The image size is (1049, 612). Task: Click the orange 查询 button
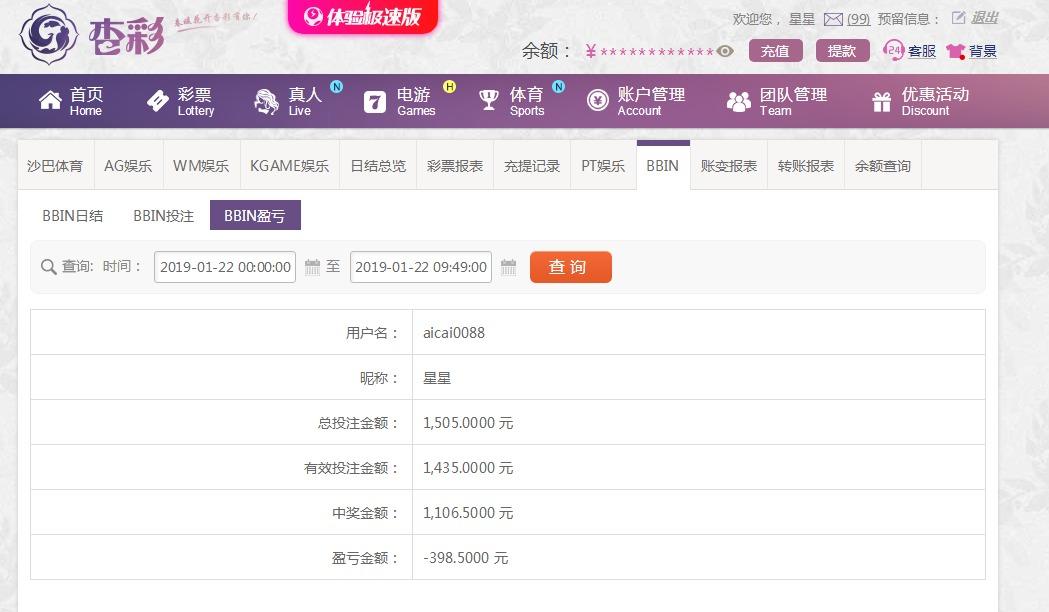click(571, 267)
